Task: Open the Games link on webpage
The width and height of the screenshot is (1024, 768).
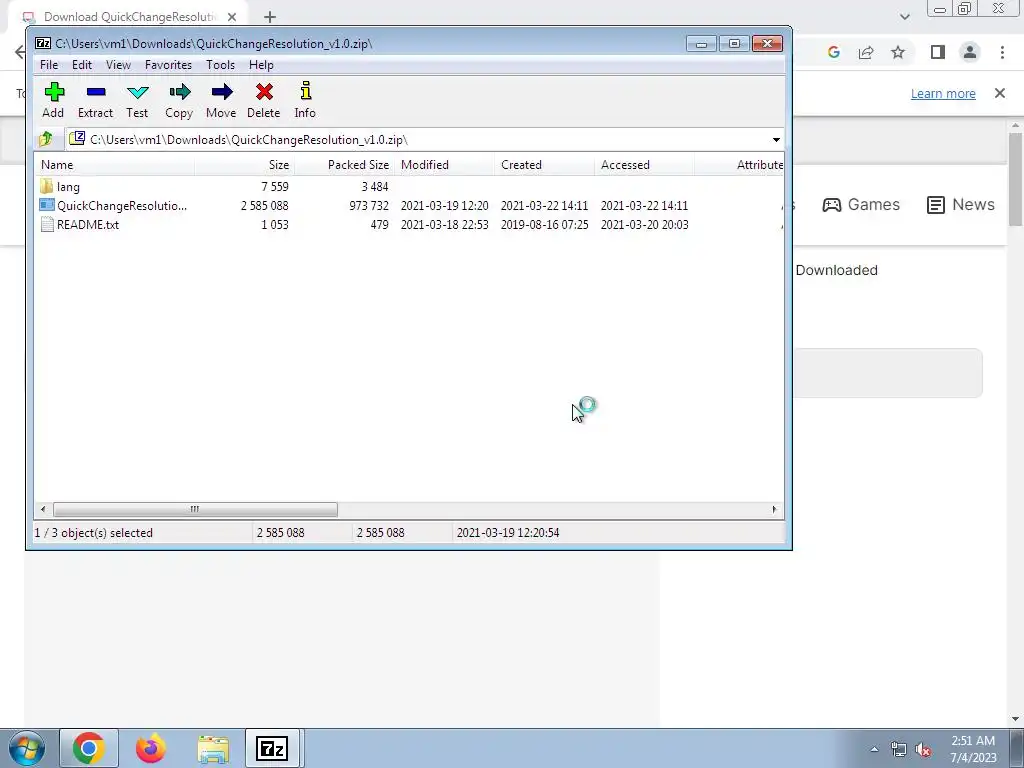Action: (861, 204)
